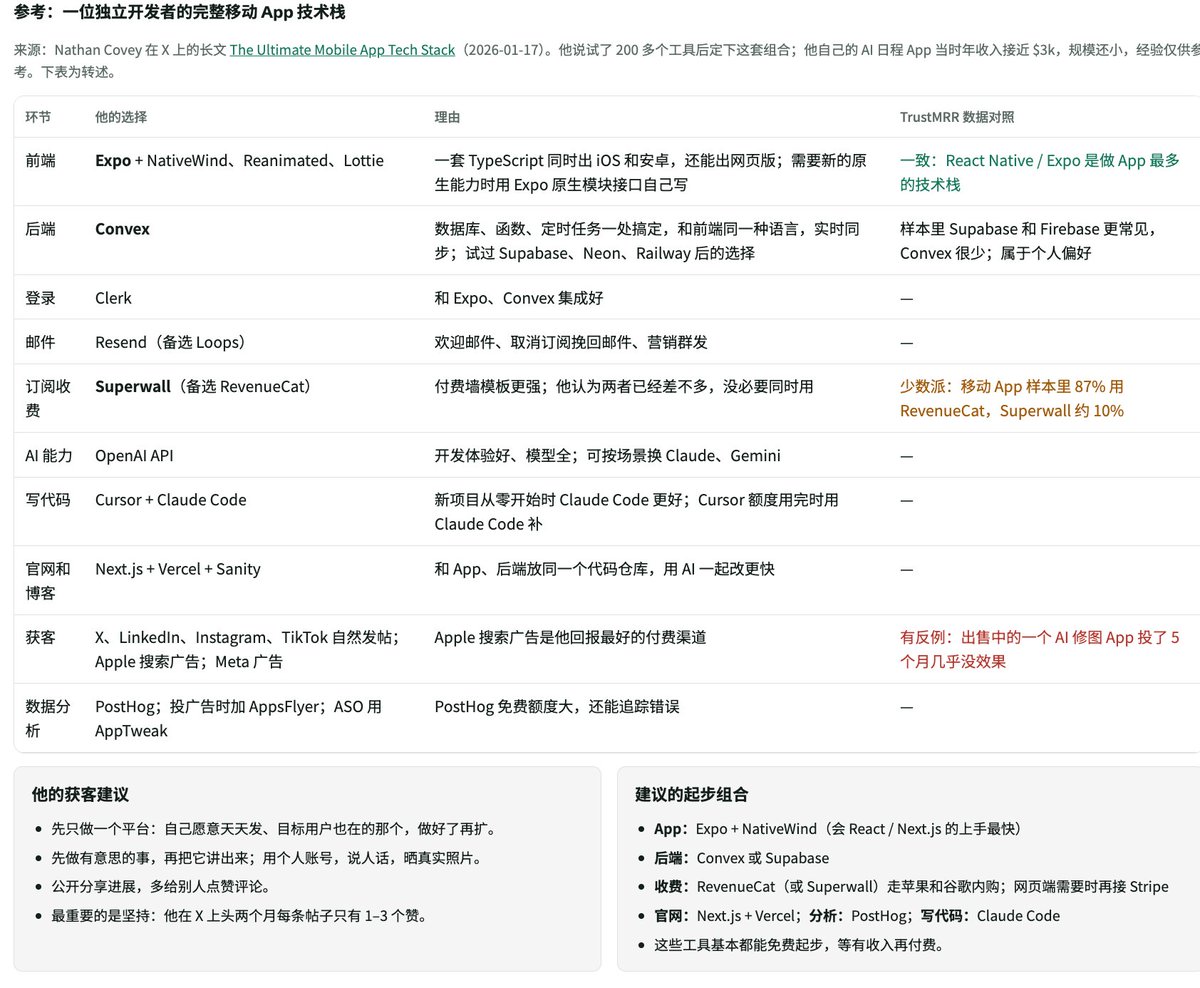Click the "他的获客建议" card heading
The width and height of the screenshot is (1200, 988).
[80, 795]
